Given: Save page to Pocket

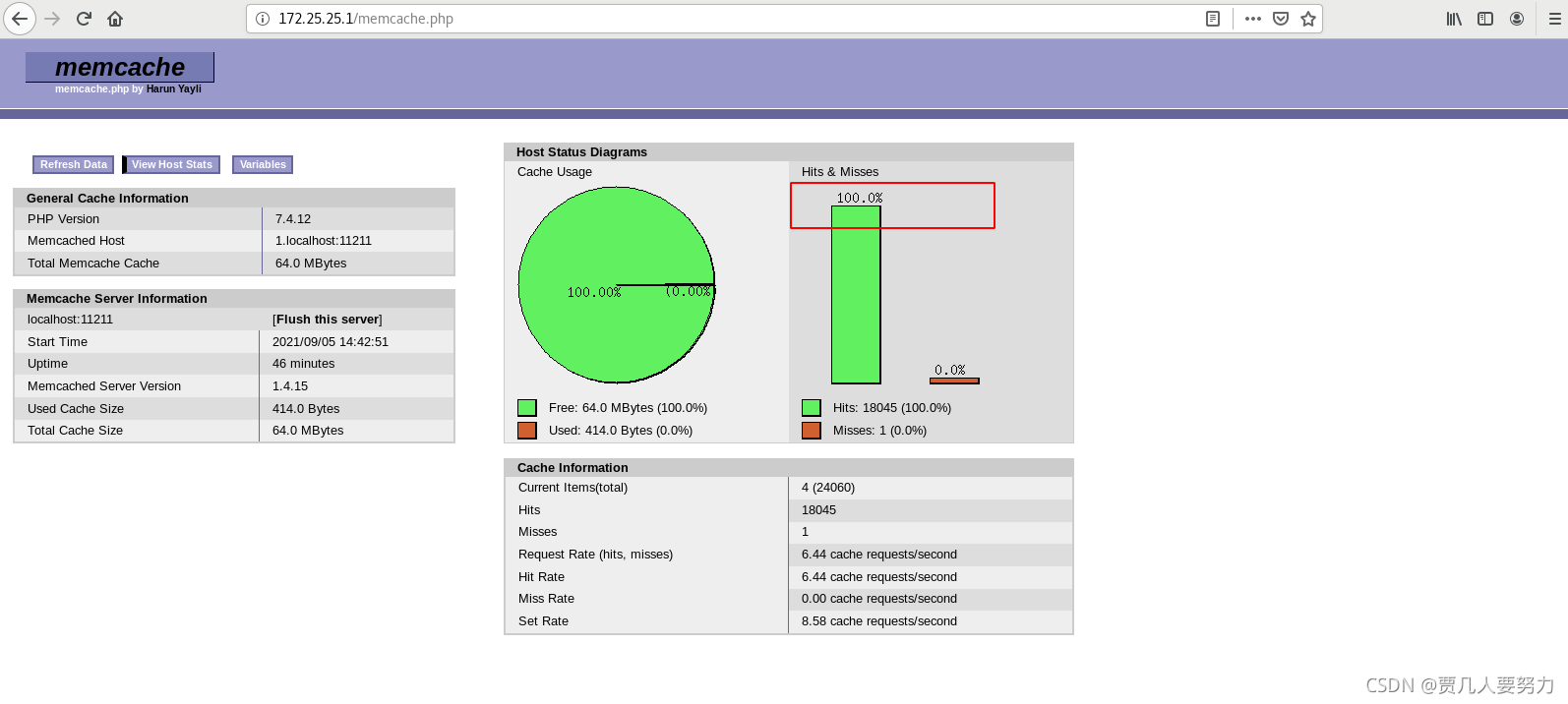Looking at the screenshot, I should click(1281, 19).
